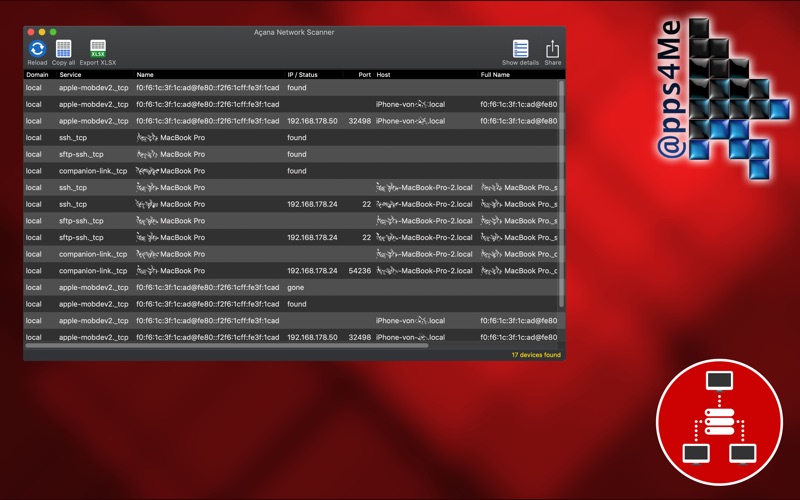Select the companion-link._tcp cell in port 54236 row

[93, 271]
